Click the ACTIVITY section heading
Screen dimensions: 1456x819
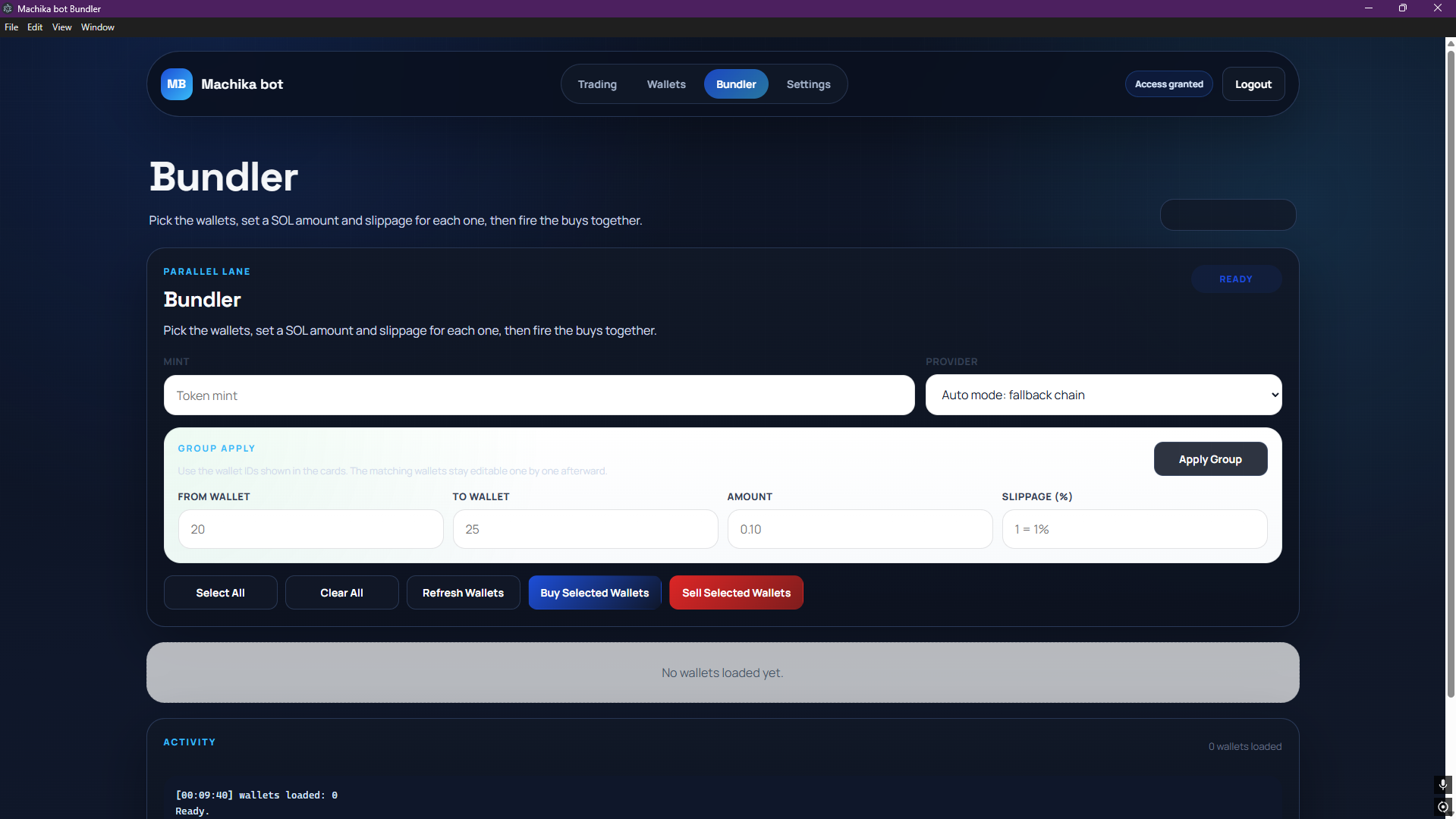coord(189,742)
